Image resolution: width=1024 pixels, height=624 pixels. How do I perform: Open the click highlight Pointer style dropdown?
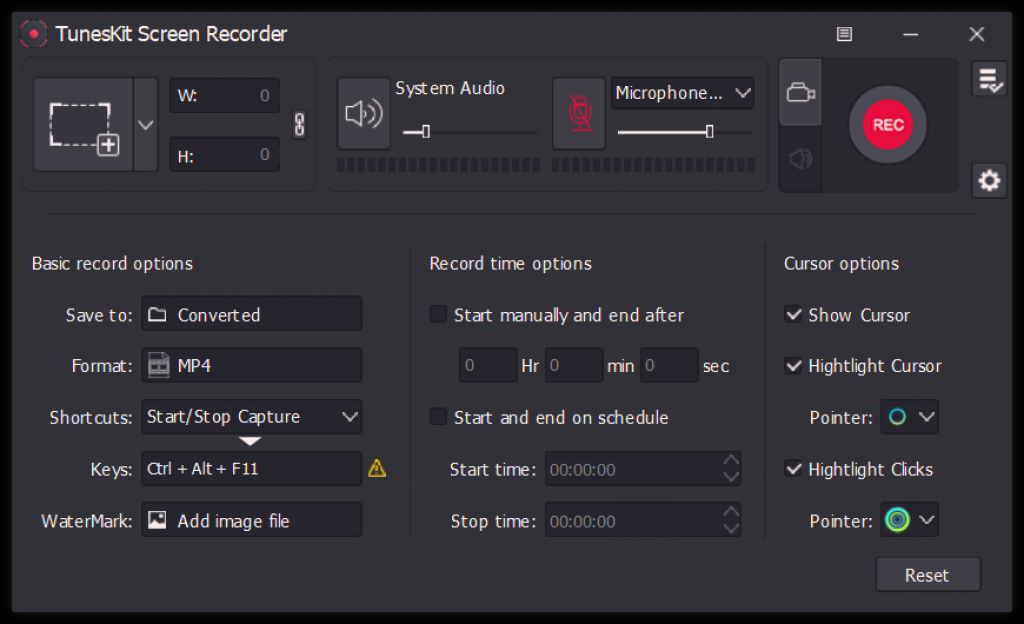click(910, 520)
